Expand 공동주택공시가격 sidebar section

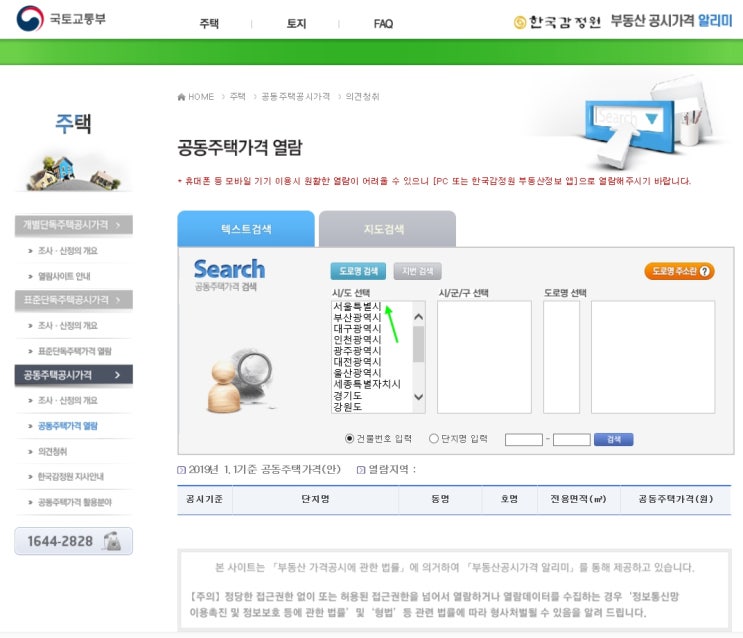click(73, 375)
